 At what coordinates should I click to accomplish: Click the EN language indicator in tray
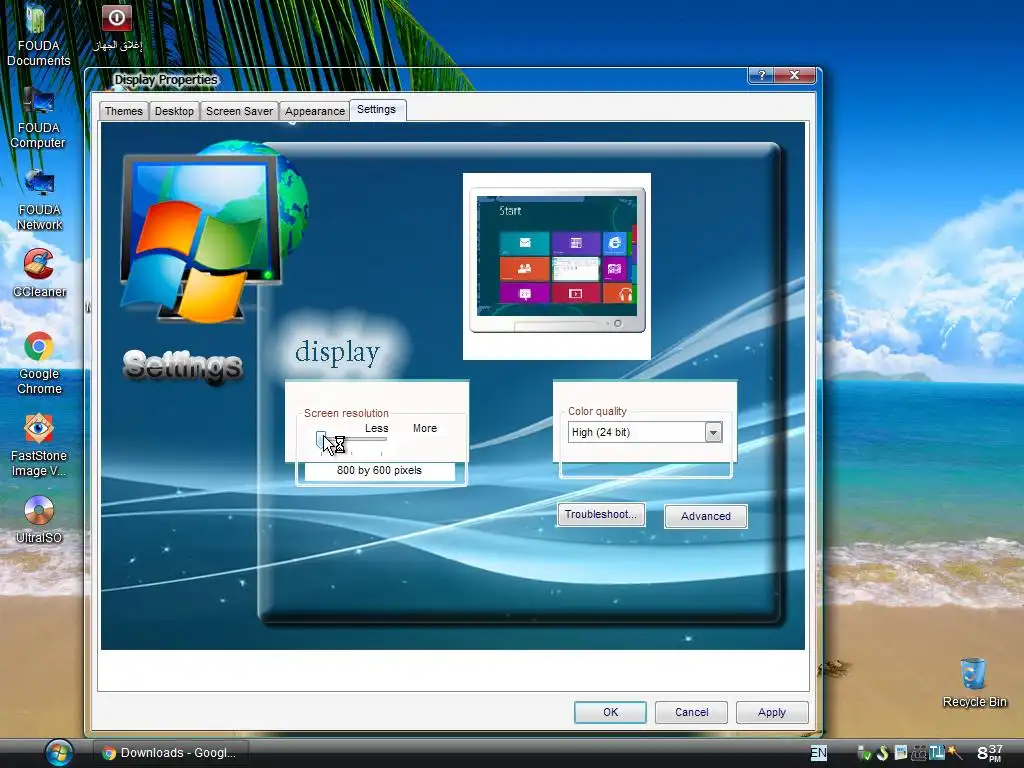coord(818,753)
